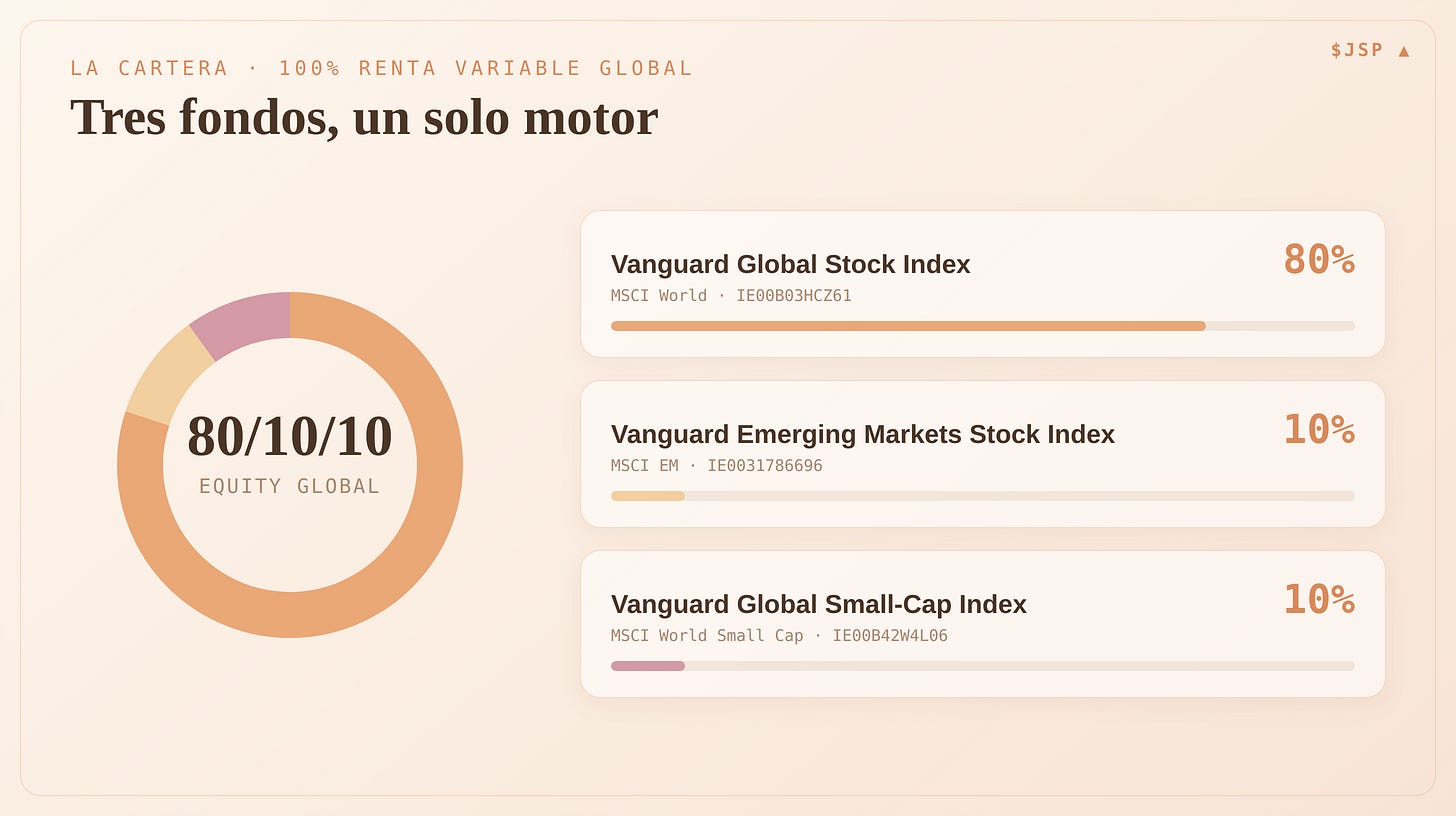This screenshot has height=816, width=1456.
Task: Click the $JSP triangle icon
Action: pos(1404,50)
